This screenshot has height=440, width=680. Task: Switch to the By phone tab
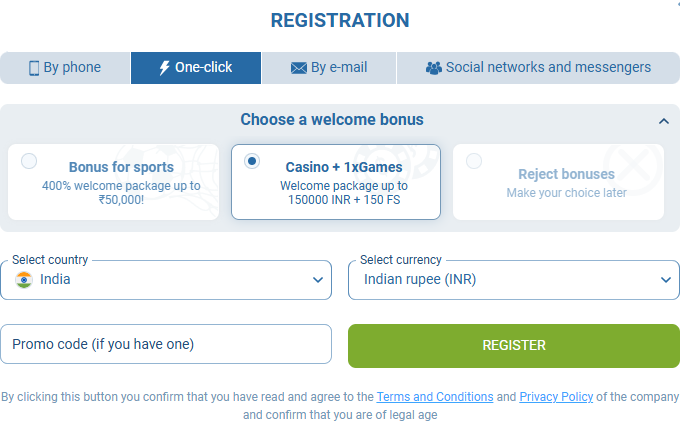pos(65,68)
